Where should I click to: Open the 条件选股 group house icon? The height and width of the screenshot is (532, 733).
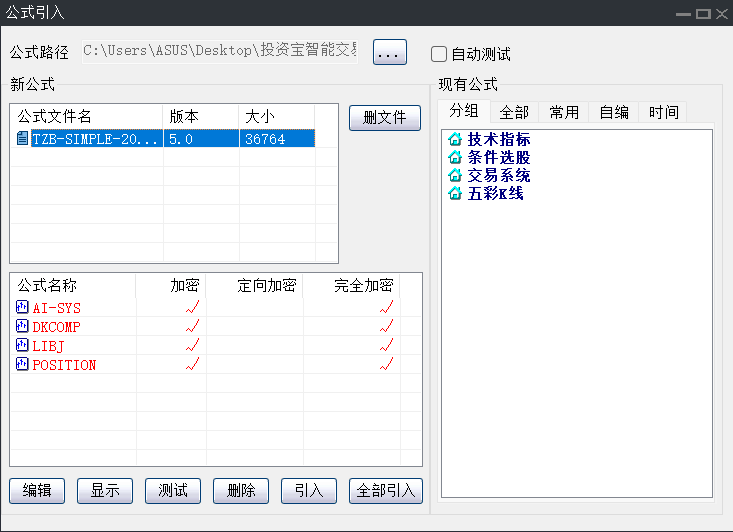coord(456,158)
